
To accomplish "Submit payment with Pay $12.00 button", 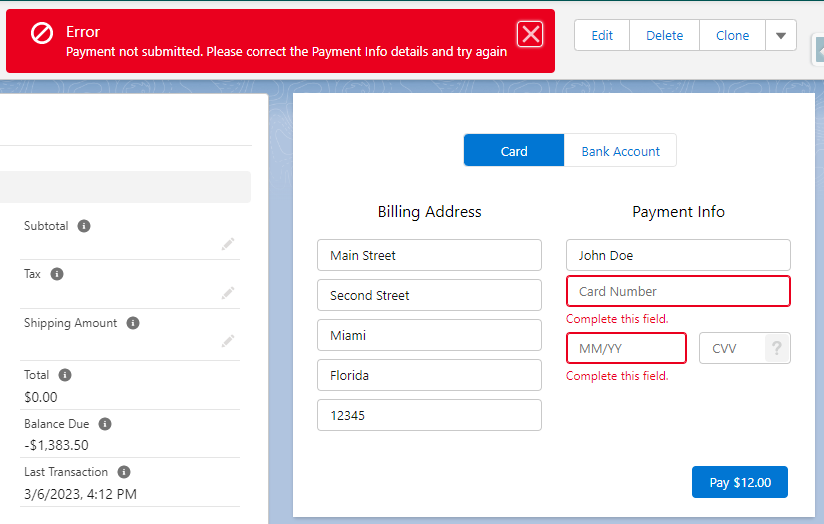I will [740, 482].
